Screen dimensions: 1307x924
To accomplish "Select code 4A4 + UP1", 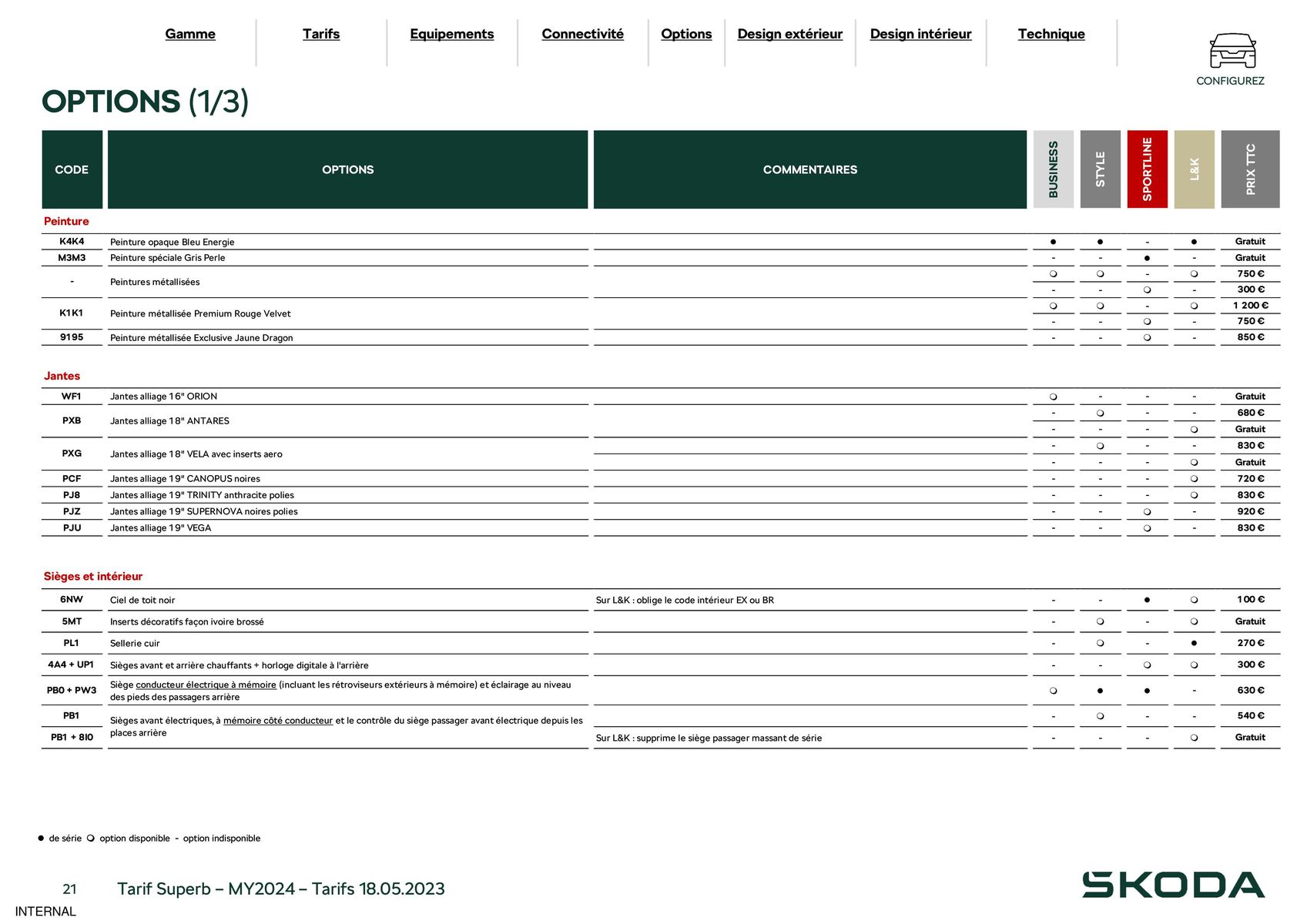I will tap(71, 665).
